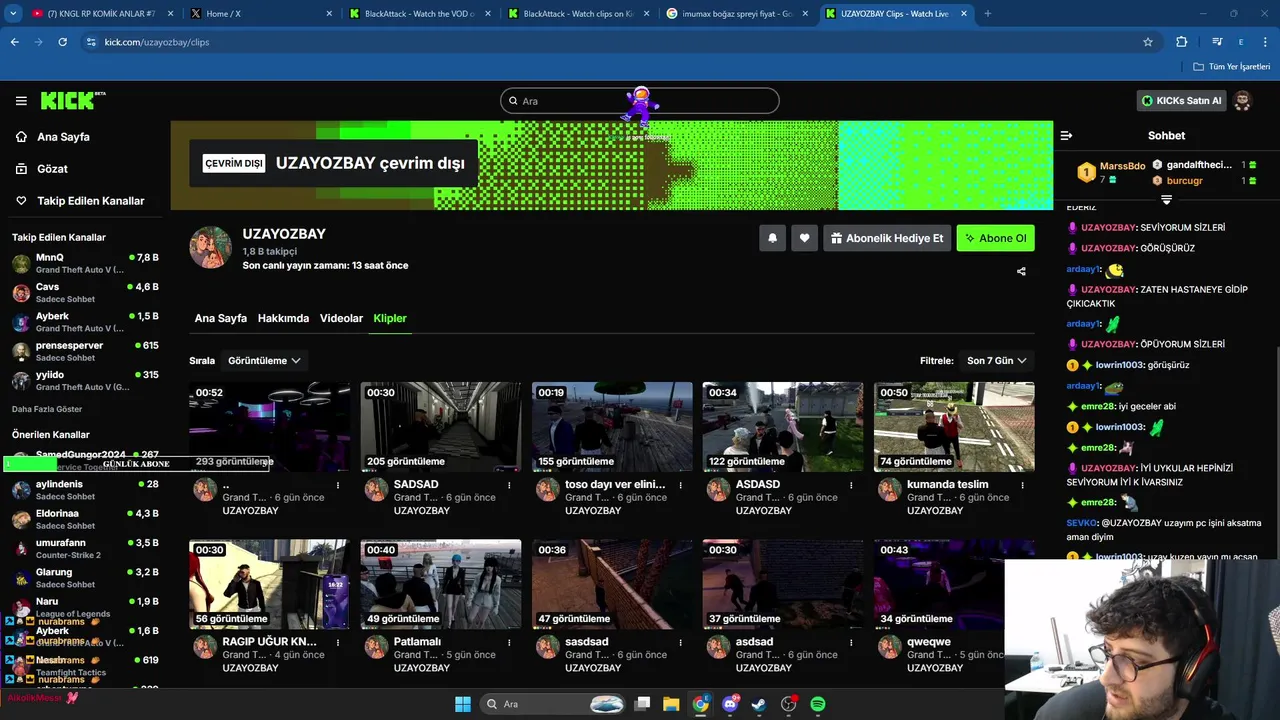Viewport: 1280px width, 720px height.
Task: Click the Abone Ol subscribe button
Action: click(x=995, y=238)
